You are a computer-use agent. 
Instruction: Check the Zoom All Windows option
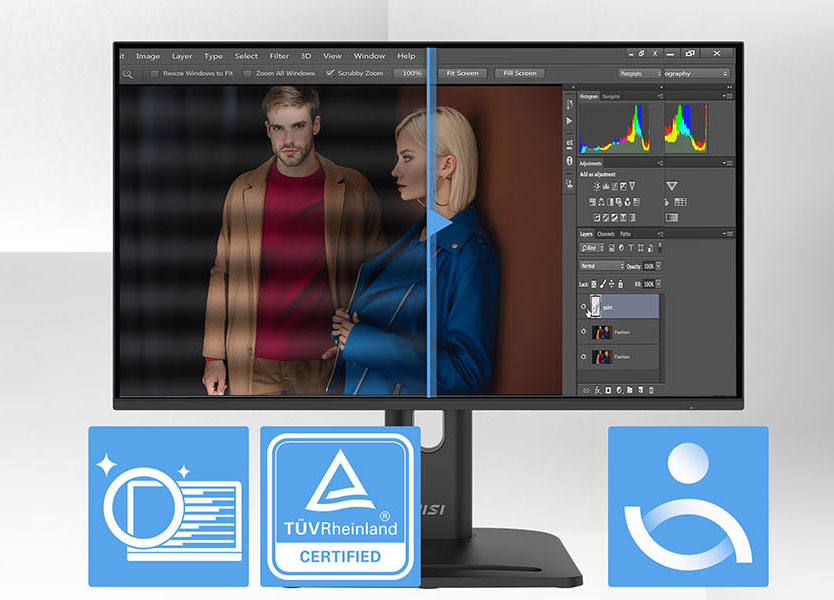(247, 73)
